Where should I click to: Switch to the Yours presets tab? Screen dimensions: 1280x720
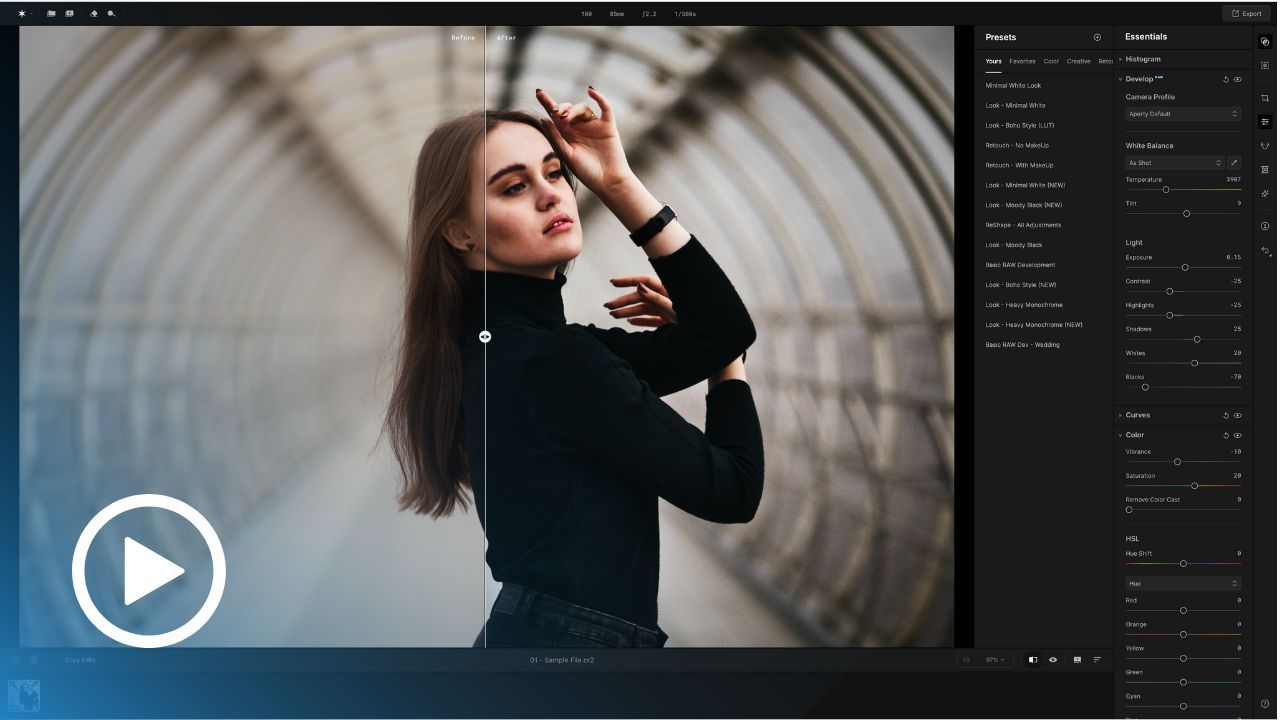click(993, 61)
